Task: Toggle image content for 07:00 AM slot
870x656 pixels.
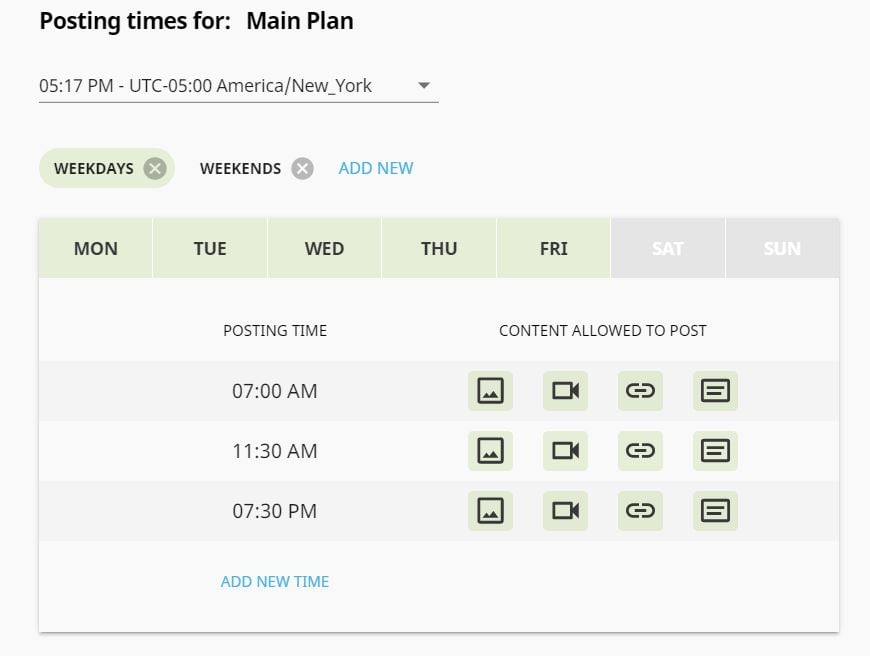Action: [x=490, y=391]
